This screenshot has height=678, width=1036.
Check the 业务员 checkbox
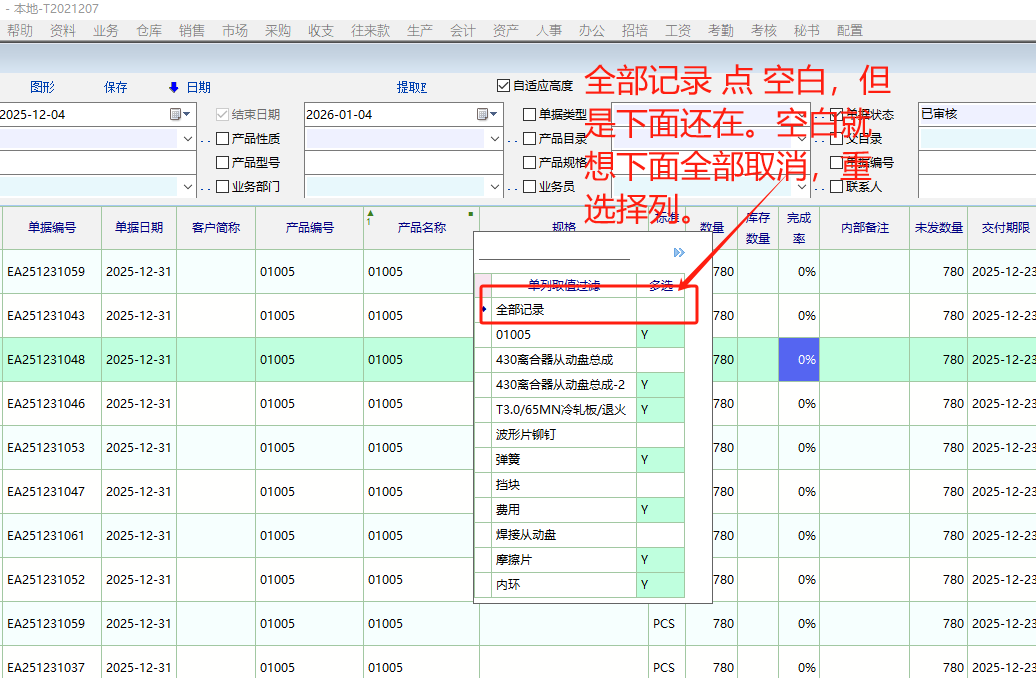[530, 186]
